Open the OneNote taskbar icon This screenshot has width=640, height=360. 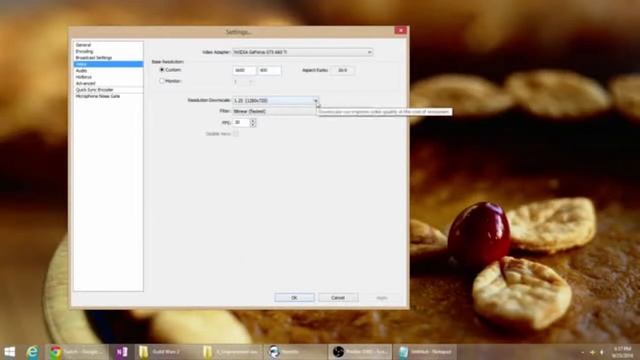[x=121, y=352]
